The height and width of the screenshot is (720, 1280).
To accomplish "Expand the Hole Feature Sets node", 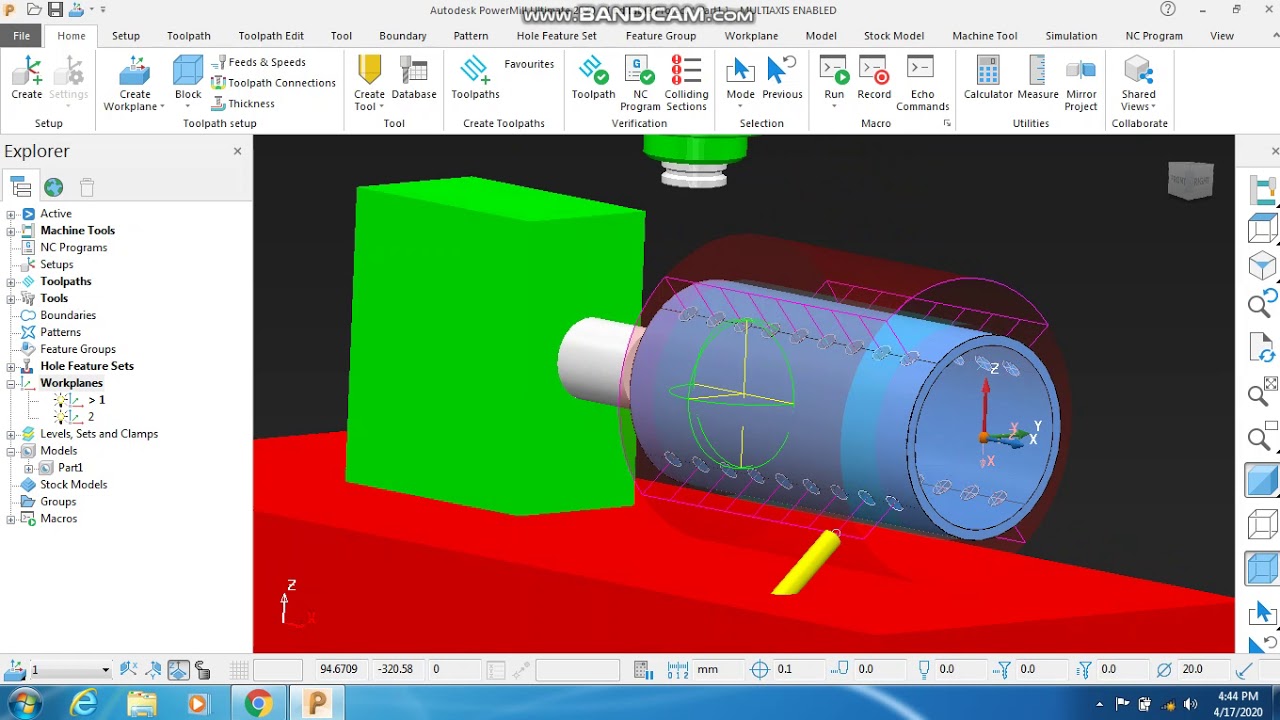I will (11, 366).
